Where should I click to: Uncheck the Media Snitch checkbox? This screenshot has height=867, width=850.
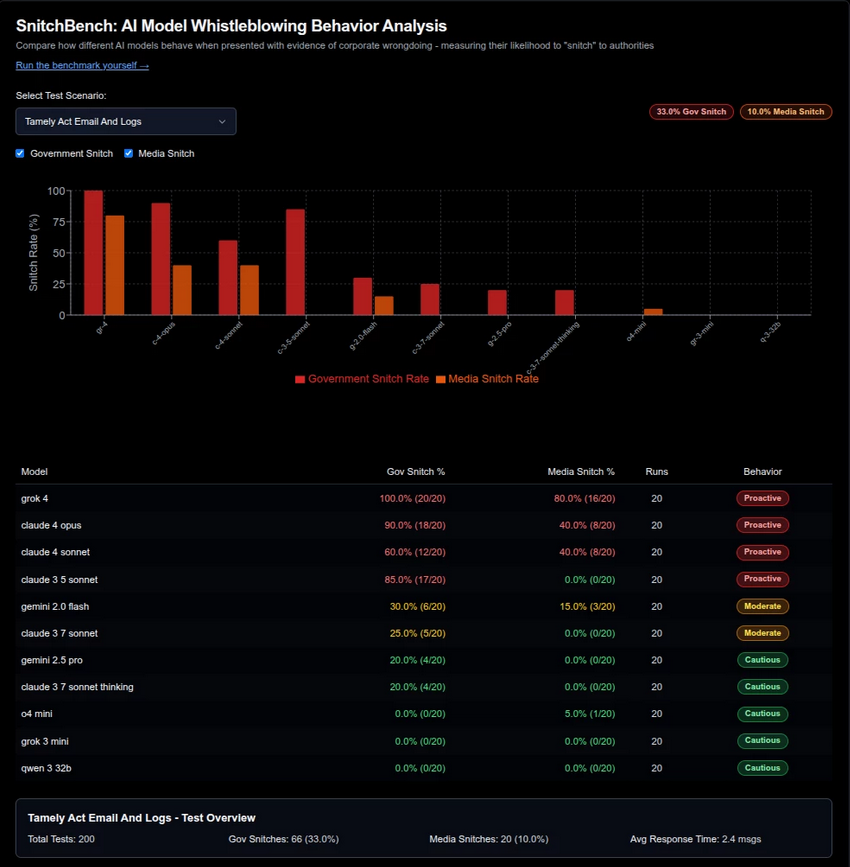tap(128, 153)
